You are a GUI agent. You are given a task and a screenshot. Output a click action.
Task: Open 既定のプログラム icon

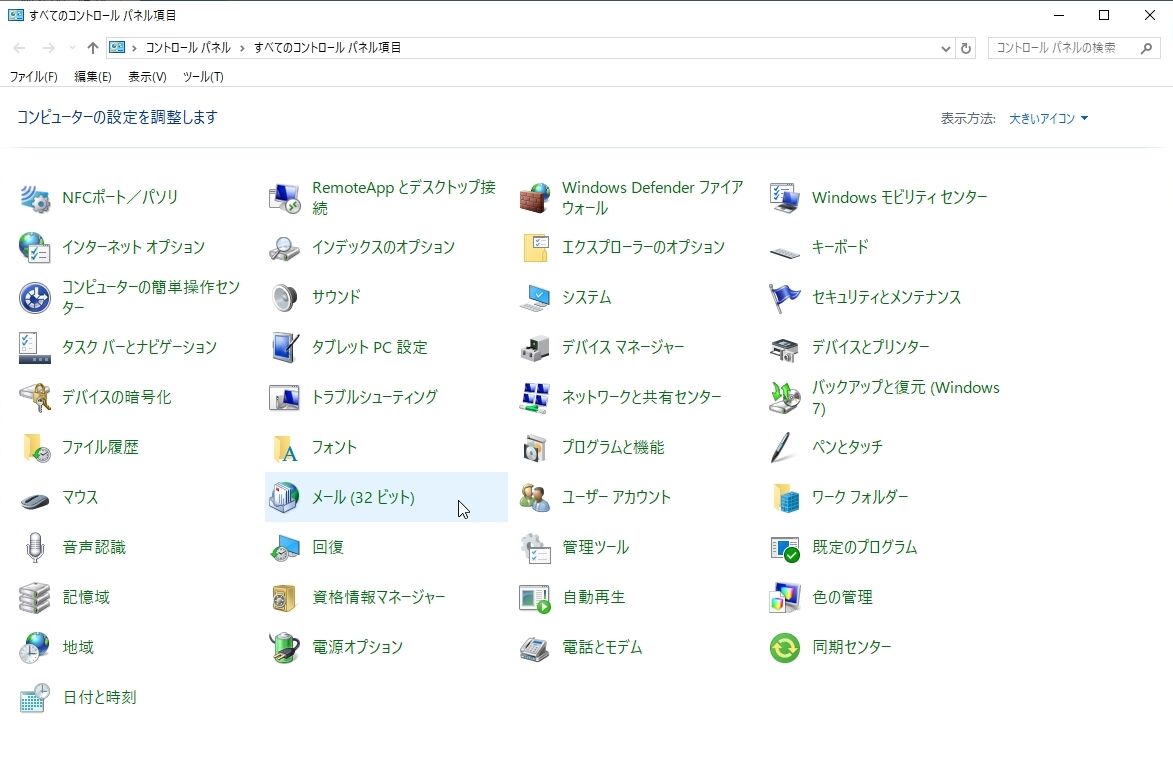784,548
